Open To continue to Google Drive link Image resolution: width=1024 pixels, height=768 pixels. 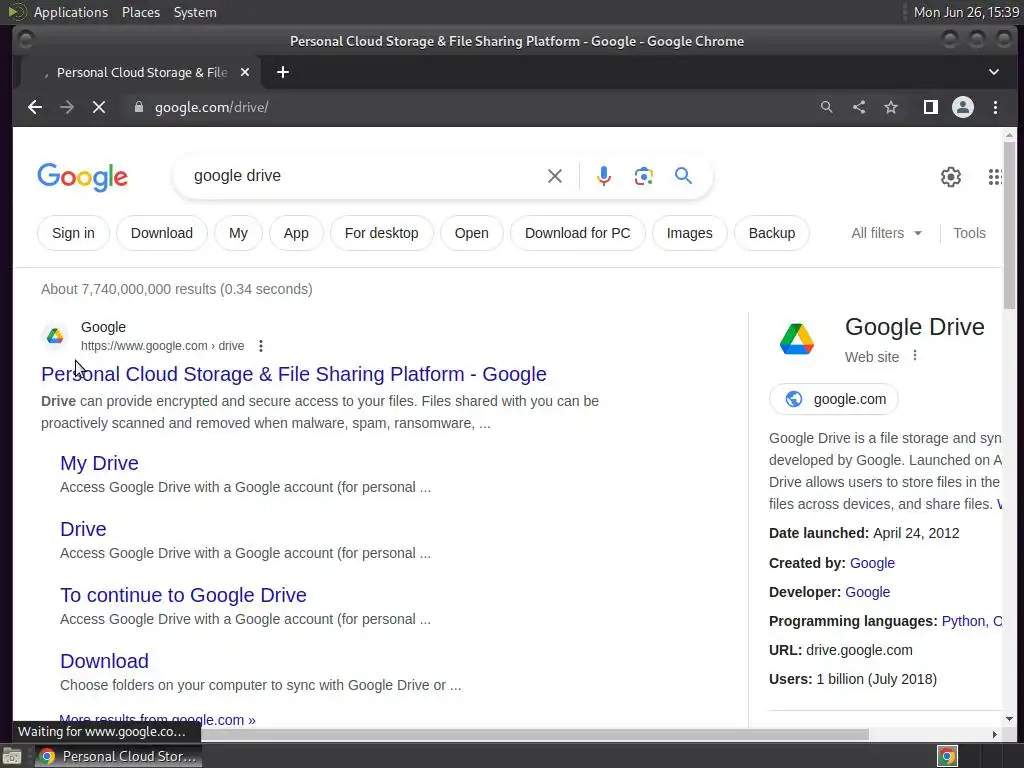(x=183, y=595)
